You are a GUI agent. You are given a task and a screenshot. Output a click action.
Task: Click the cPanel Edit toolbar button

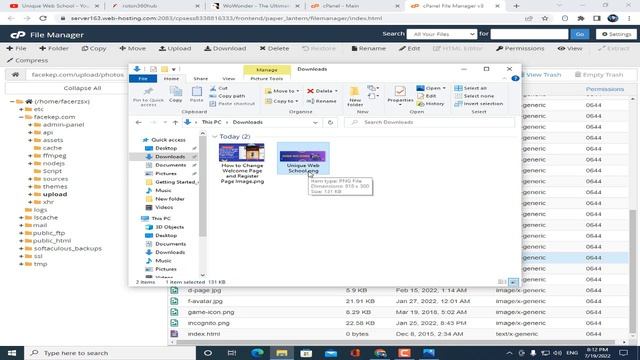(x=409, y=48)
